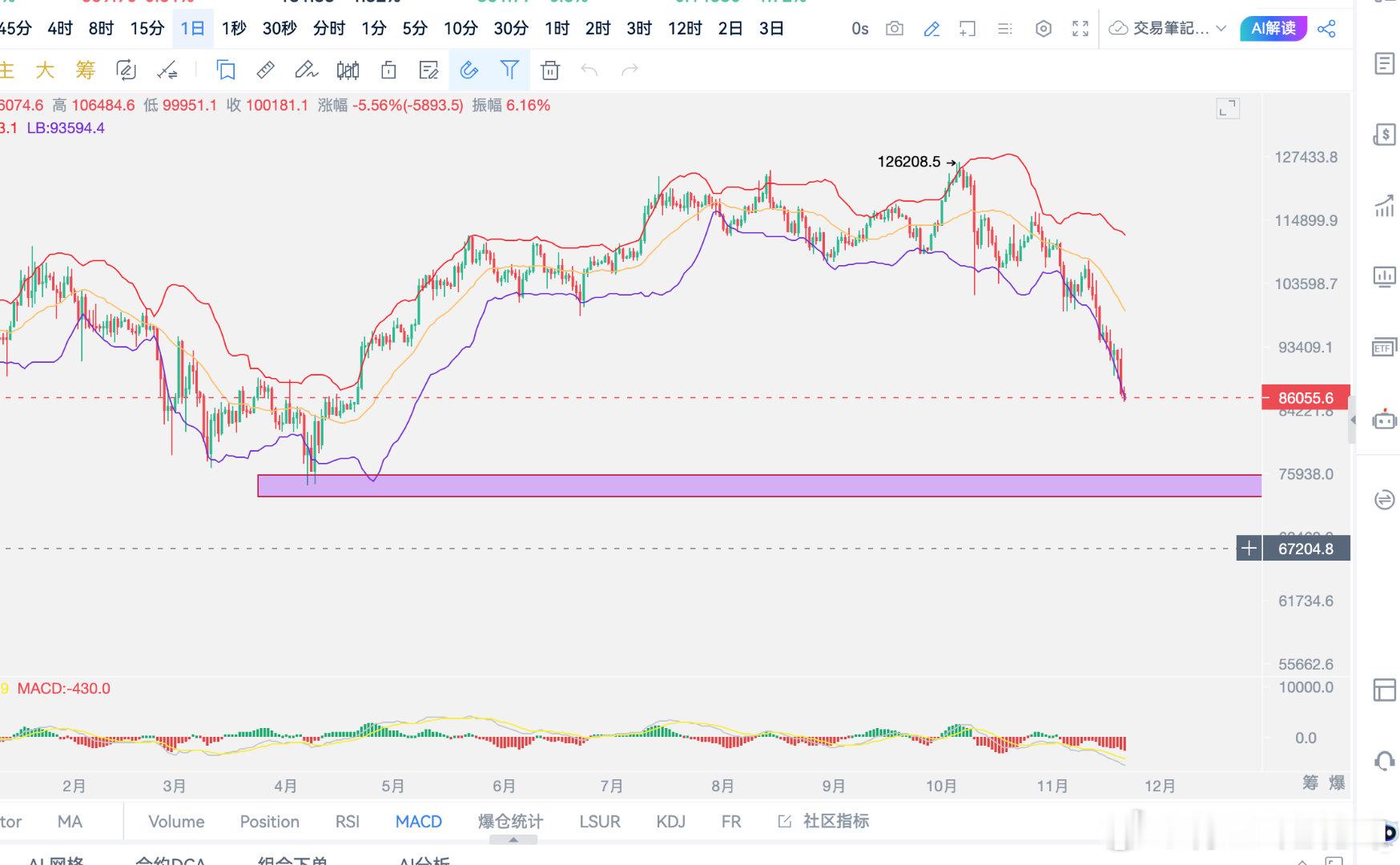
Task: Open the monitor chart sidebar icon
Action: click(x=1385, y=277)
